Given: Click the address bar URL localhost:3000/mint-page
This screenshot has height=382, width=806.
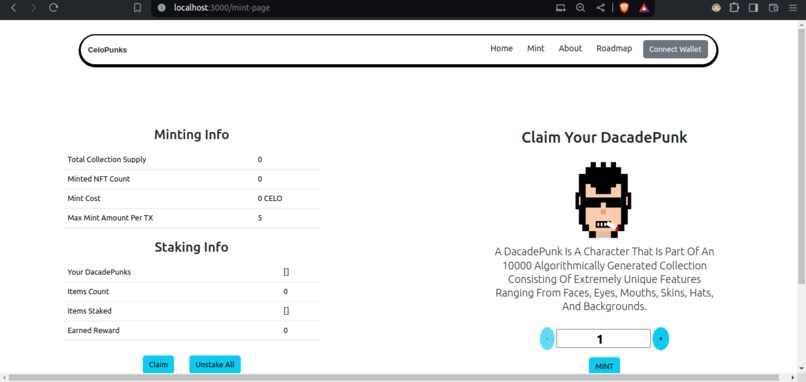Looking at the screenshot, I should click(222, 8).
